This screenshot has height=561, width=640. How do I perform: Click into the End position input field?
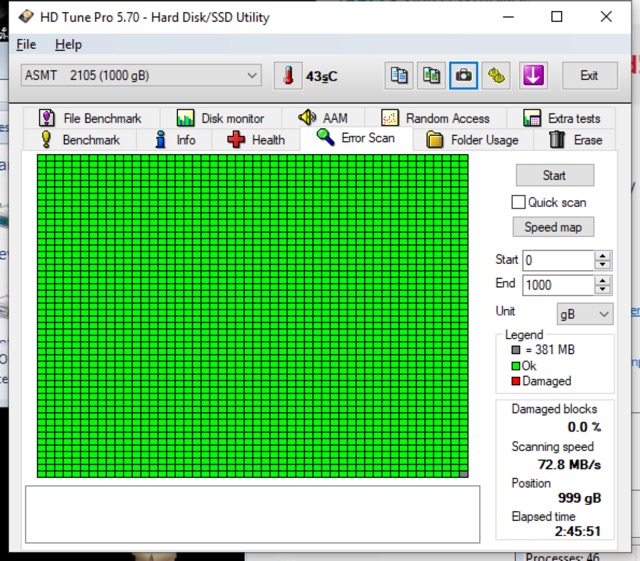point(557,285)
